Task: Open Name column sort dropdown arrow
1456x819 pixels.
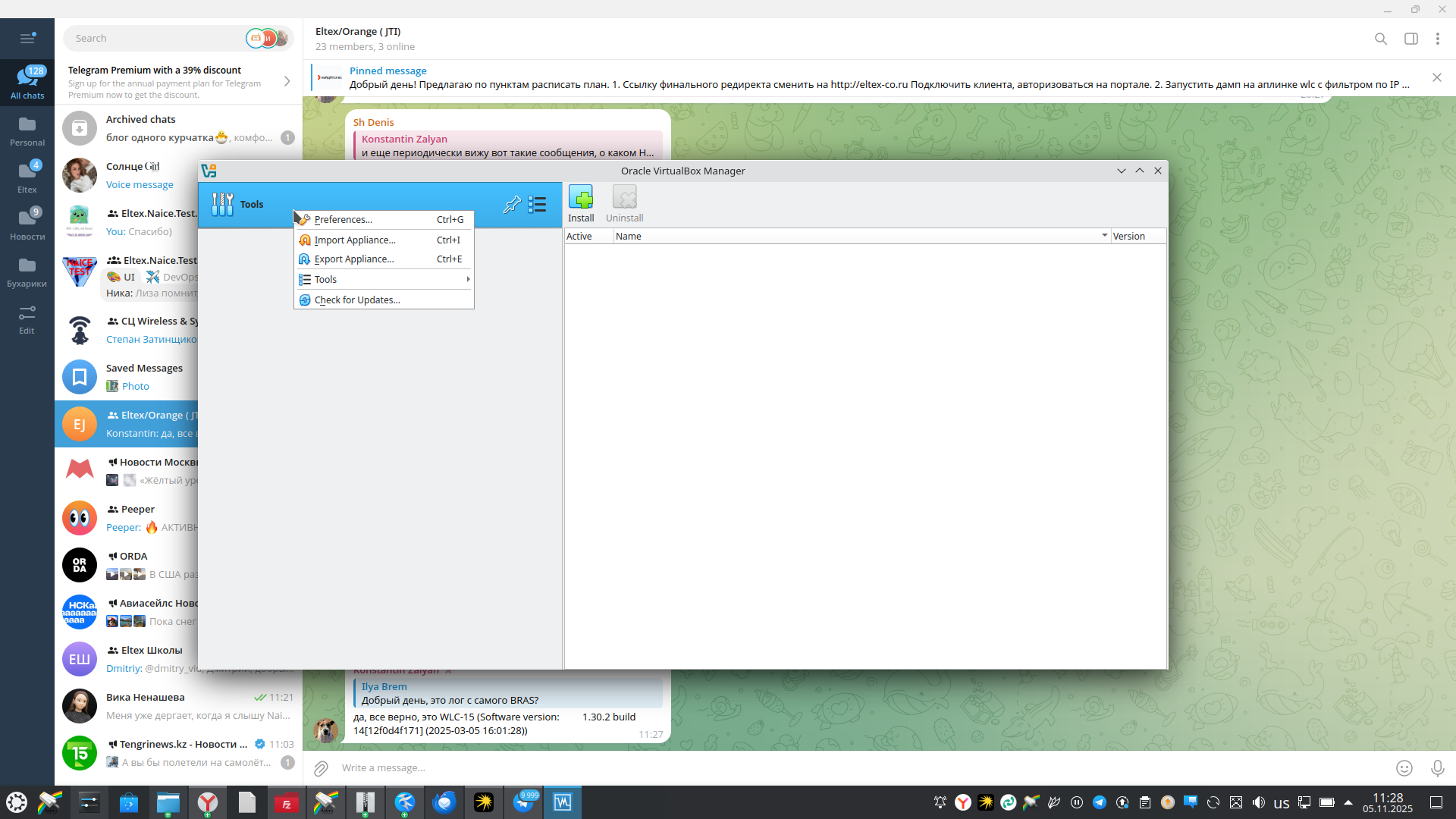Action: tap(1104, 236)
